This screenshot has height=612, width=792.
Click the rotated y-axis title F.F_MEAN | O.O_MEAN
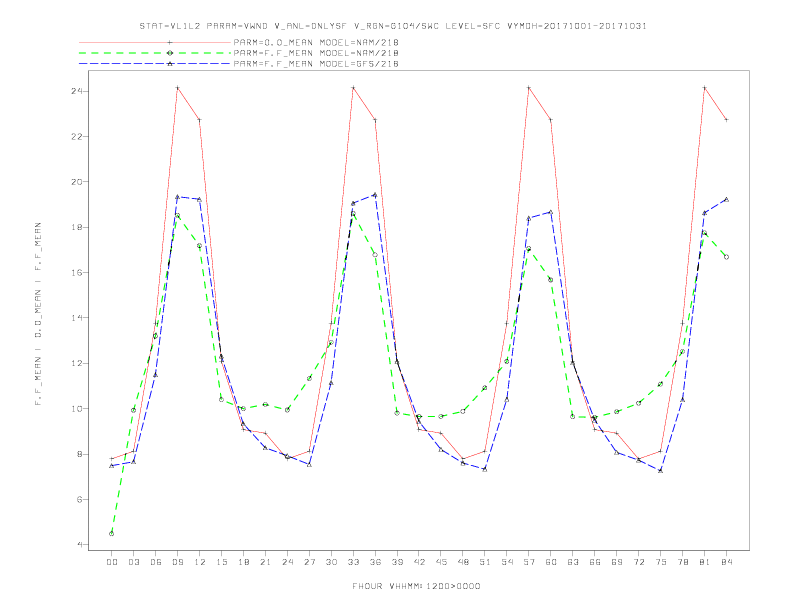[38, 314]
